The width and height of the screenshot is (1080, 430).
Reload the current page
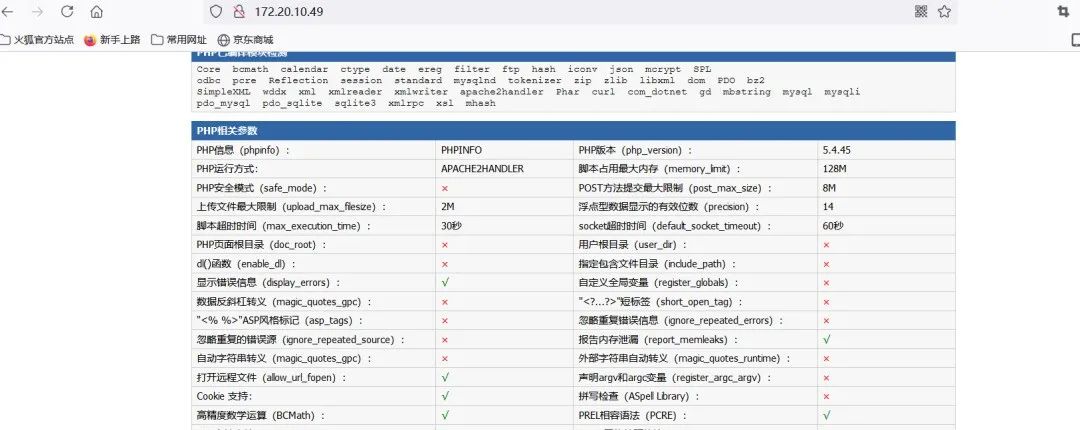pyautogui.click(x=67, y=12)
